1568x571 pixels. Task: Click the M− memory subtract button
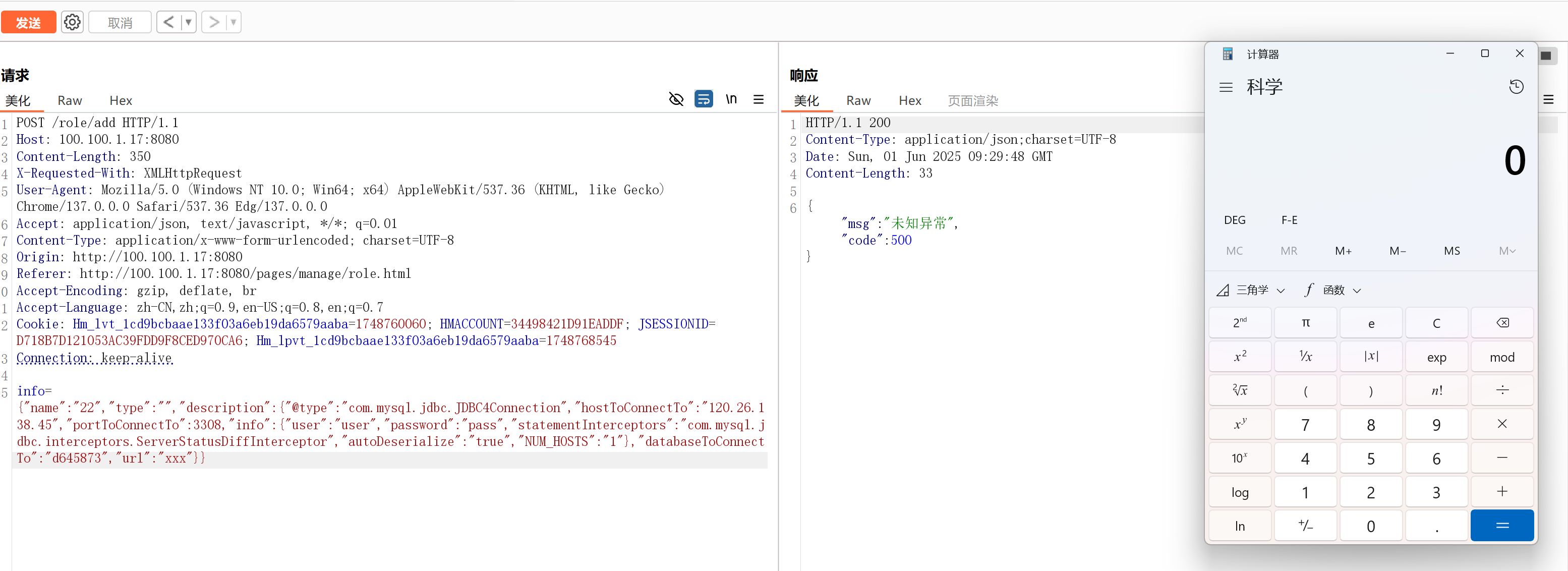click(x=1398, y=251)
